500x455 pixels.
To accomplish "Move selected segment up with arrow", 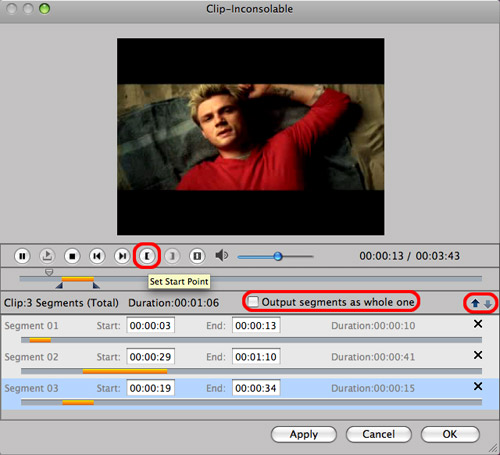I will tap(475, 303).
